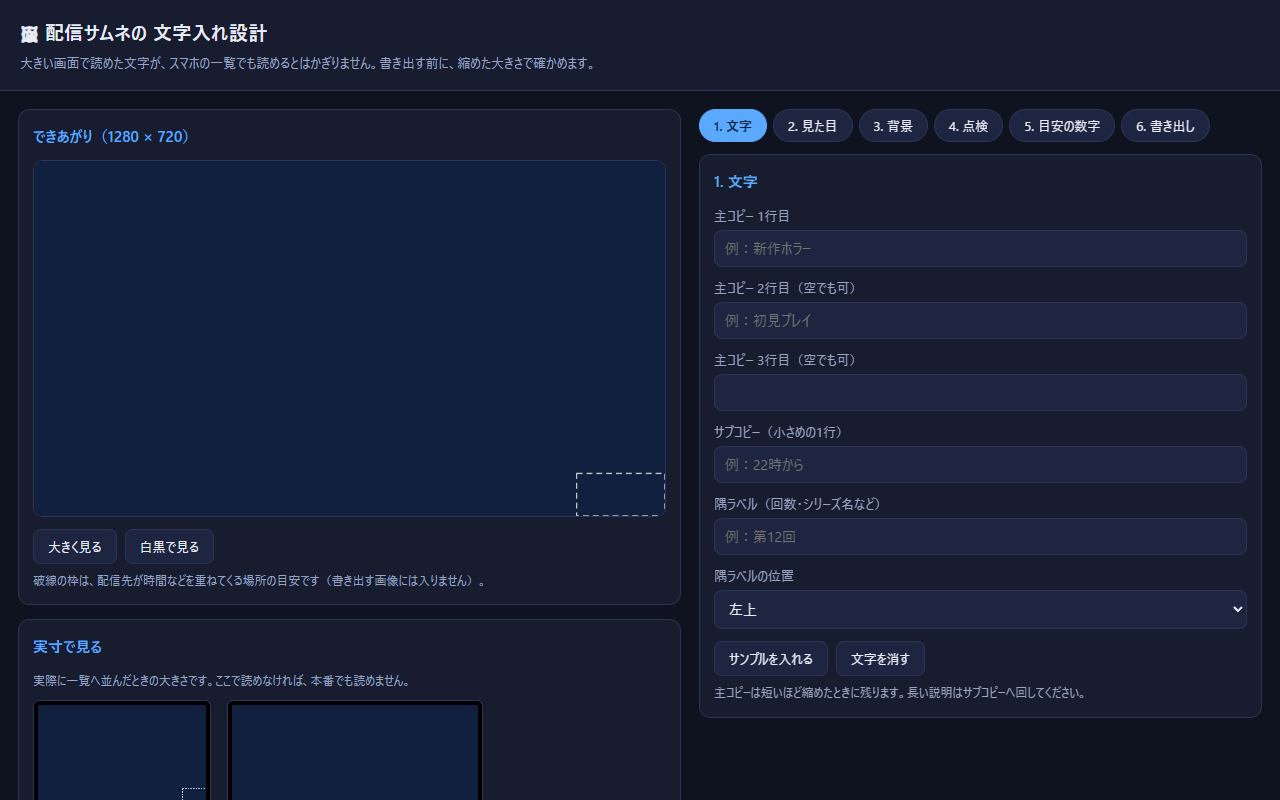Switch to the 1. 文字 tab

pos(733,126)
